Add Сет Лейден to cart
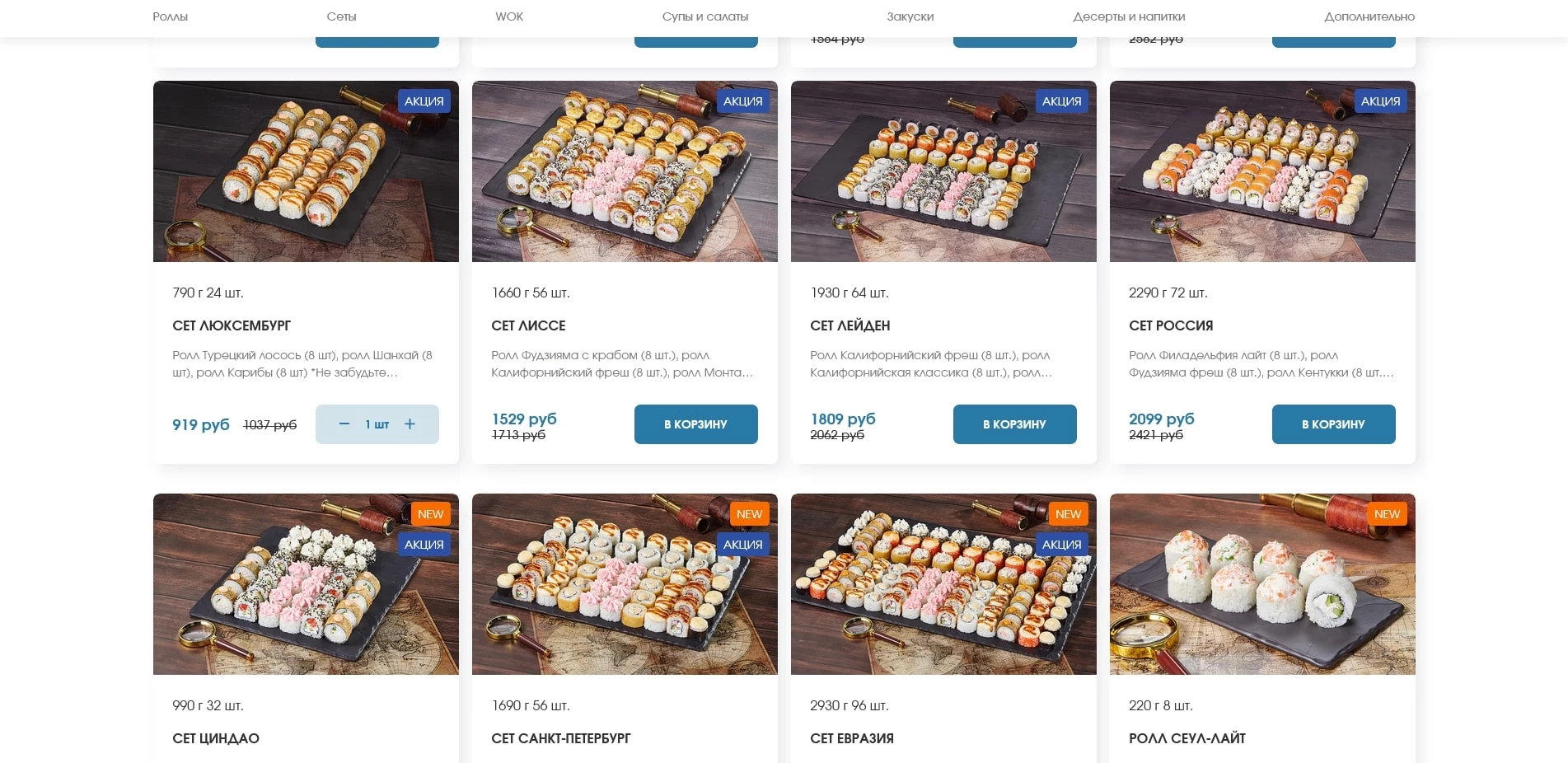The height and width of the screenshot is (763, 1568). tap(1014, 424)
